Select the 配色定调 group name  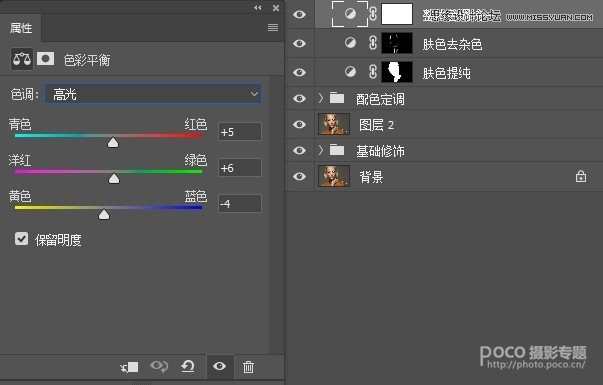point(380,99)
